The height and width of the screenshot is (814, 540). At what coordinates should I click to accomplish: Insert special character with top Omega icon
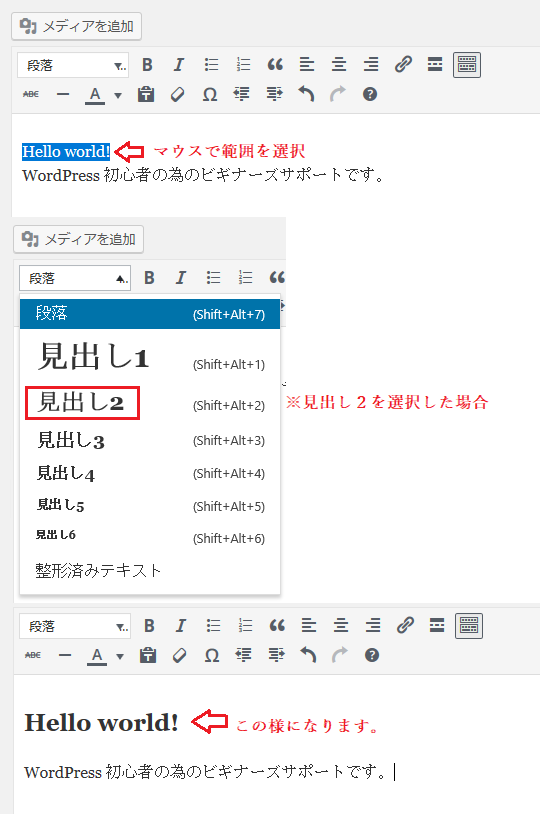coord(210,94)
